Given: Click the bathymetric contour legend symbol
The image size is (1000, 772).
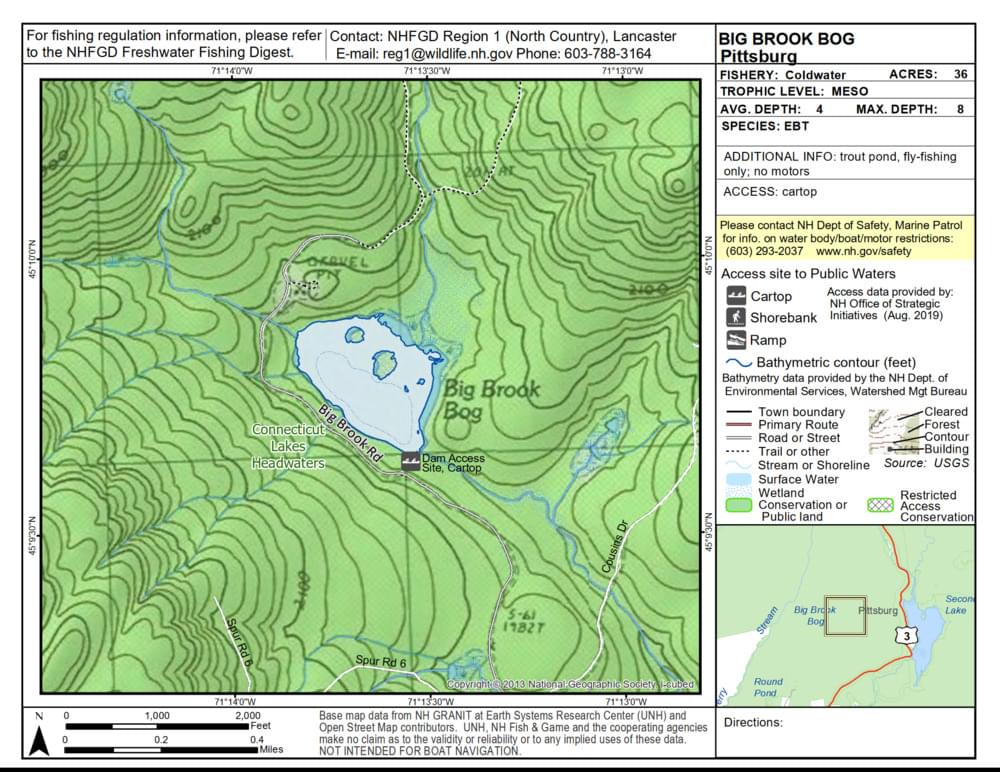Looking at the screenshot, I should click(739, 363).
